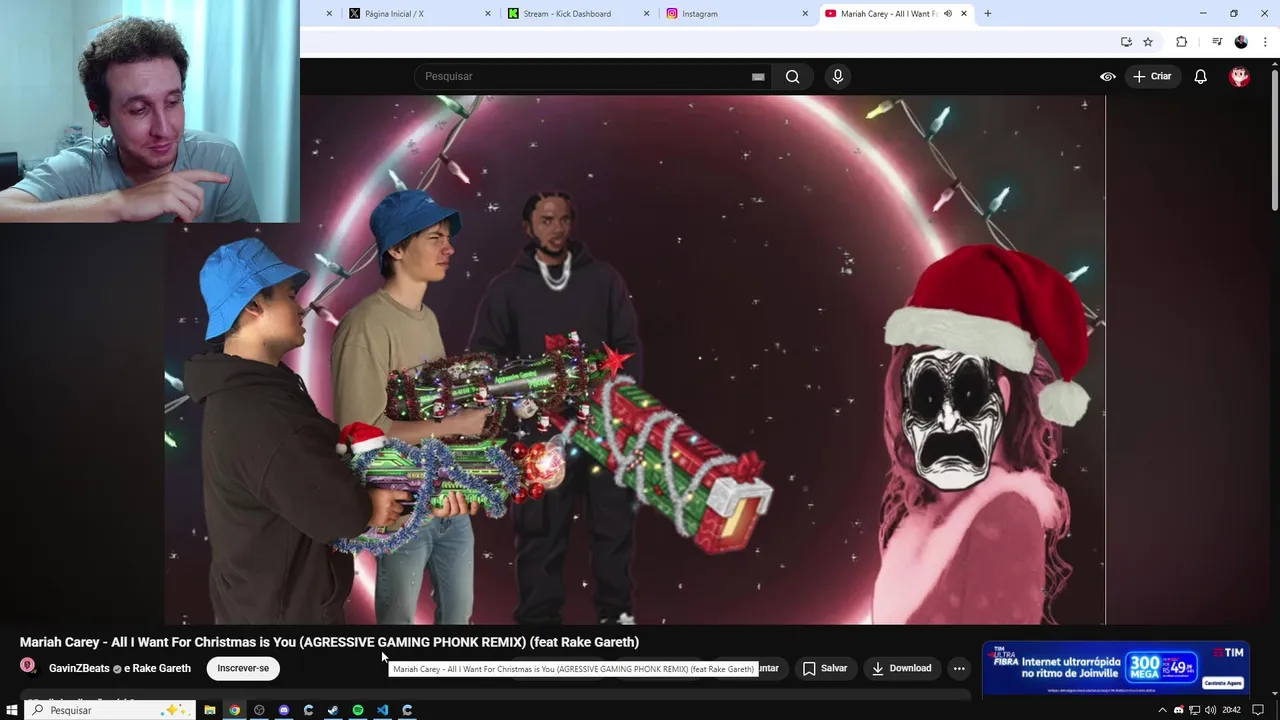This screenshot has height=720, width=1280.
Task: Toggle the eye icon beside Criar
Action: pos(1108,76)
